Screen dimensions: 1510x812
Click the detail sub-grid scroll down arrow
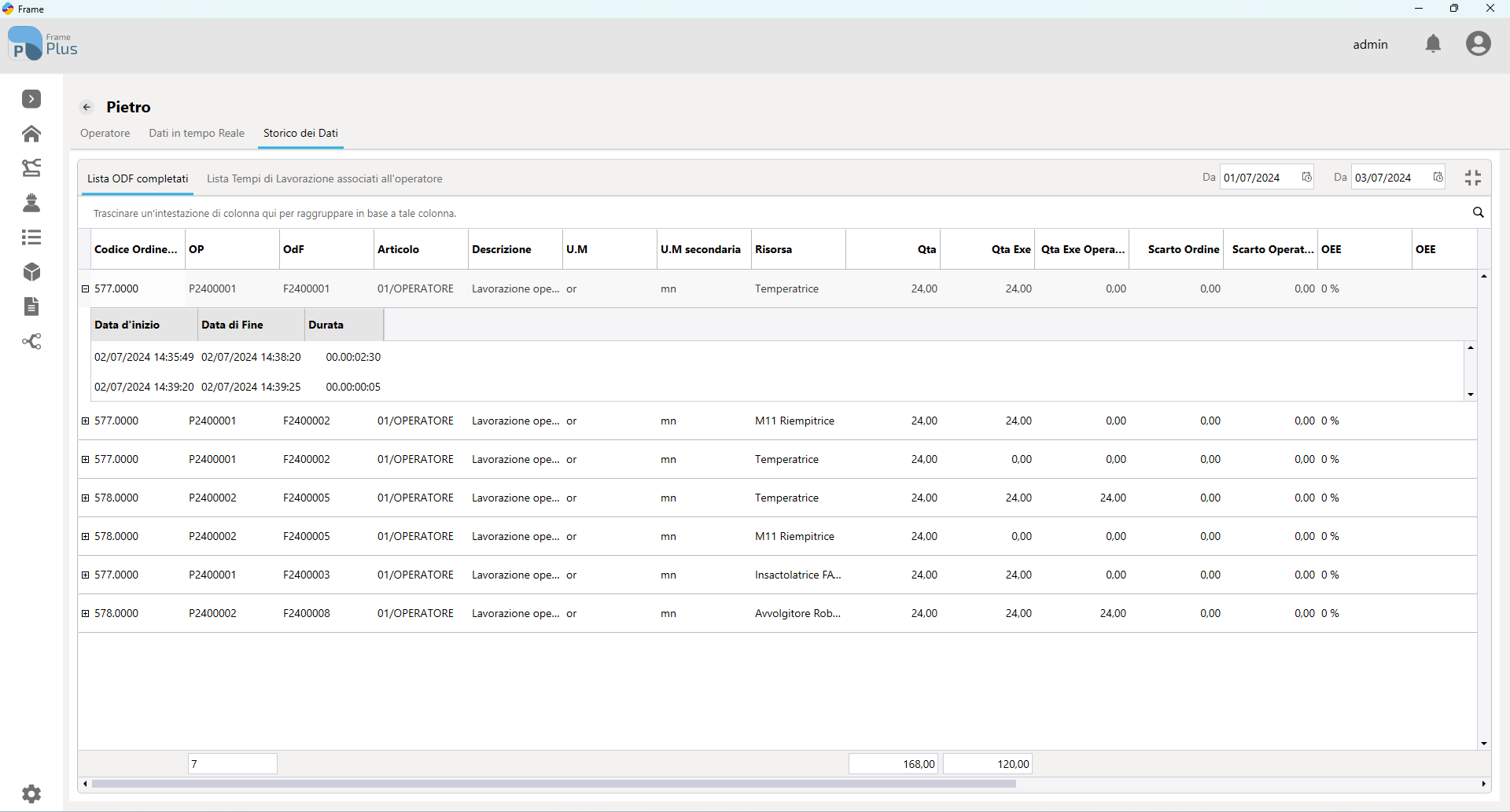pos(1471,395)
